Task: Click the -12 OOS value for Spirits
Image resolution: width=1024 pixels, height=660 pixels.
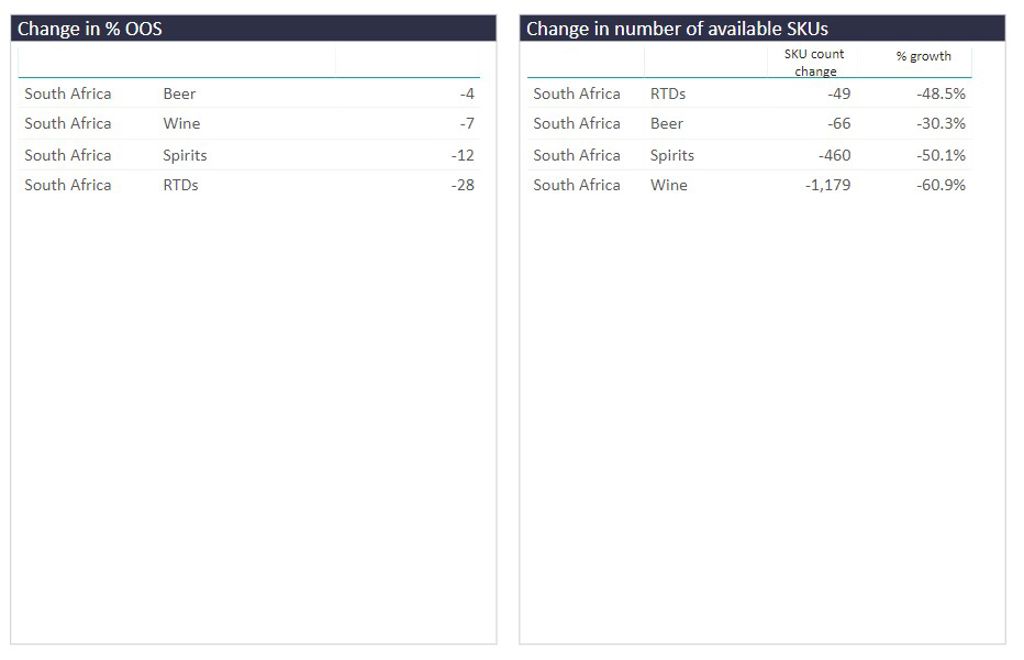Action: coord(462,155)
